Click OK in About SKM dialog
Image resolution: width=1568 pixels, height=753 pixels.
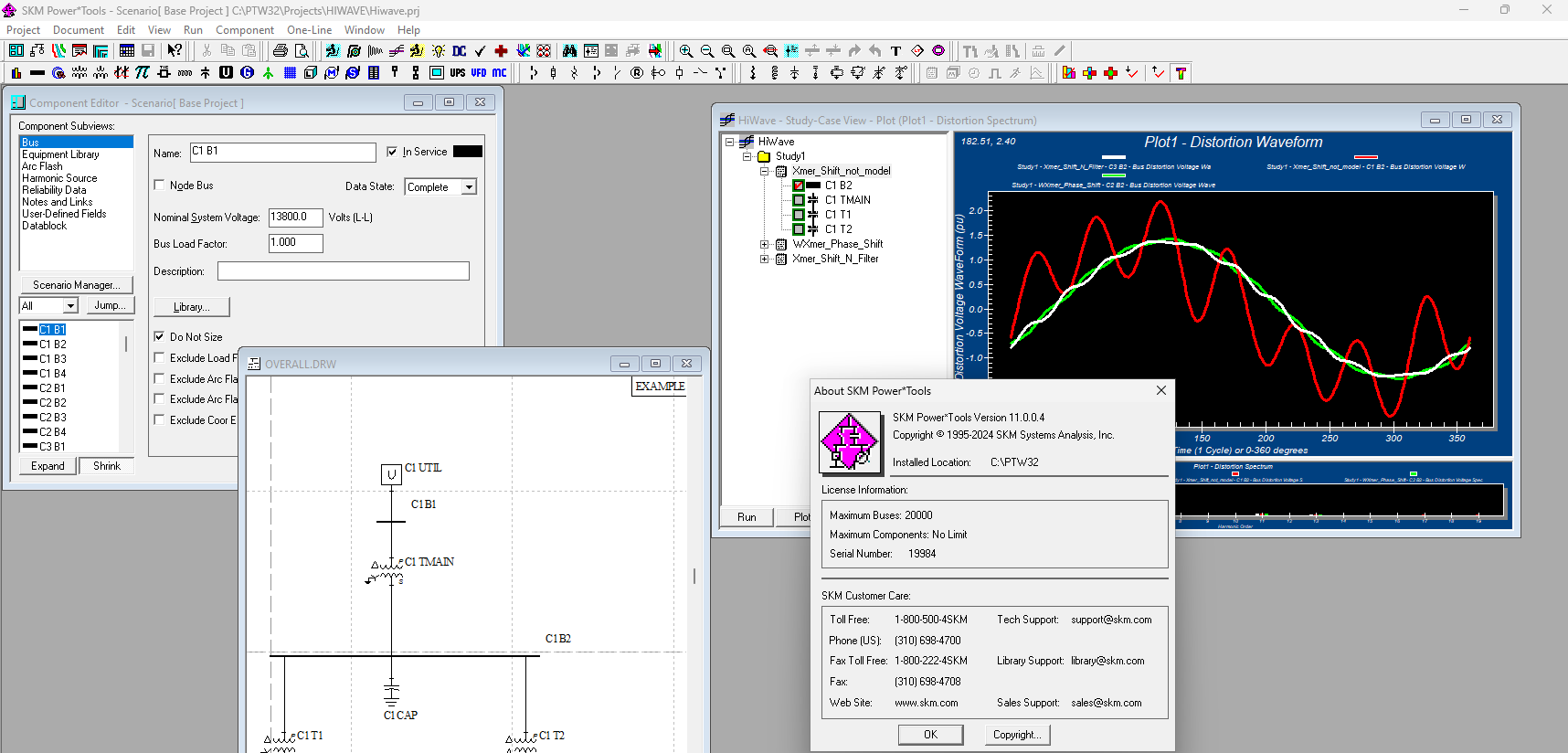coord(930,735)
